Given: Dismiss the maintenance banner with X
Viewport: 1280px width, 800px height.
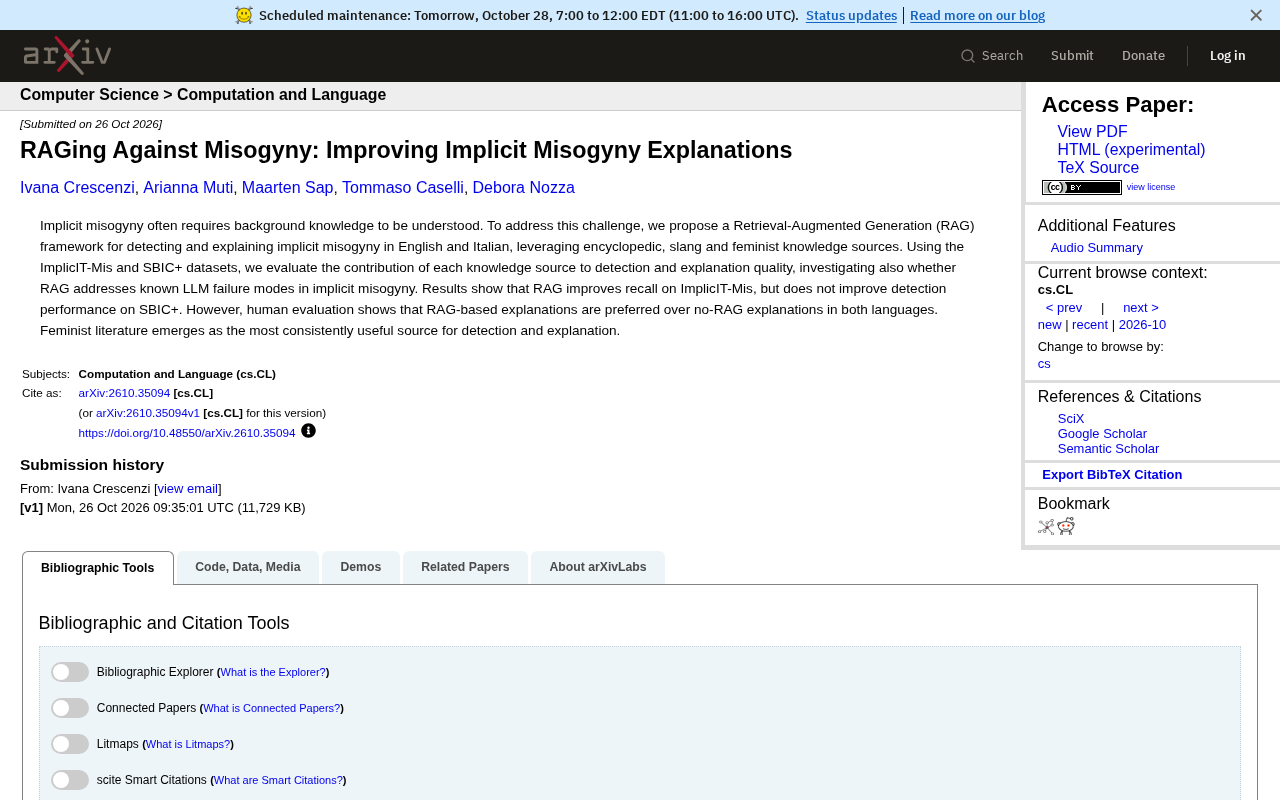Looking at the screenshot, I should click(1256, 15).
